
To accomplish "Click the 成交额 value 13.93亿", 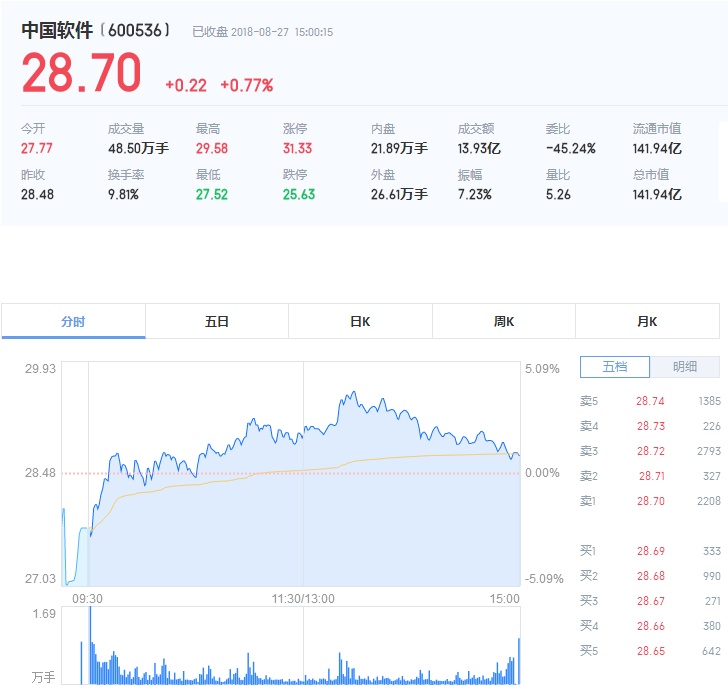I will click(x=479, y=149).
